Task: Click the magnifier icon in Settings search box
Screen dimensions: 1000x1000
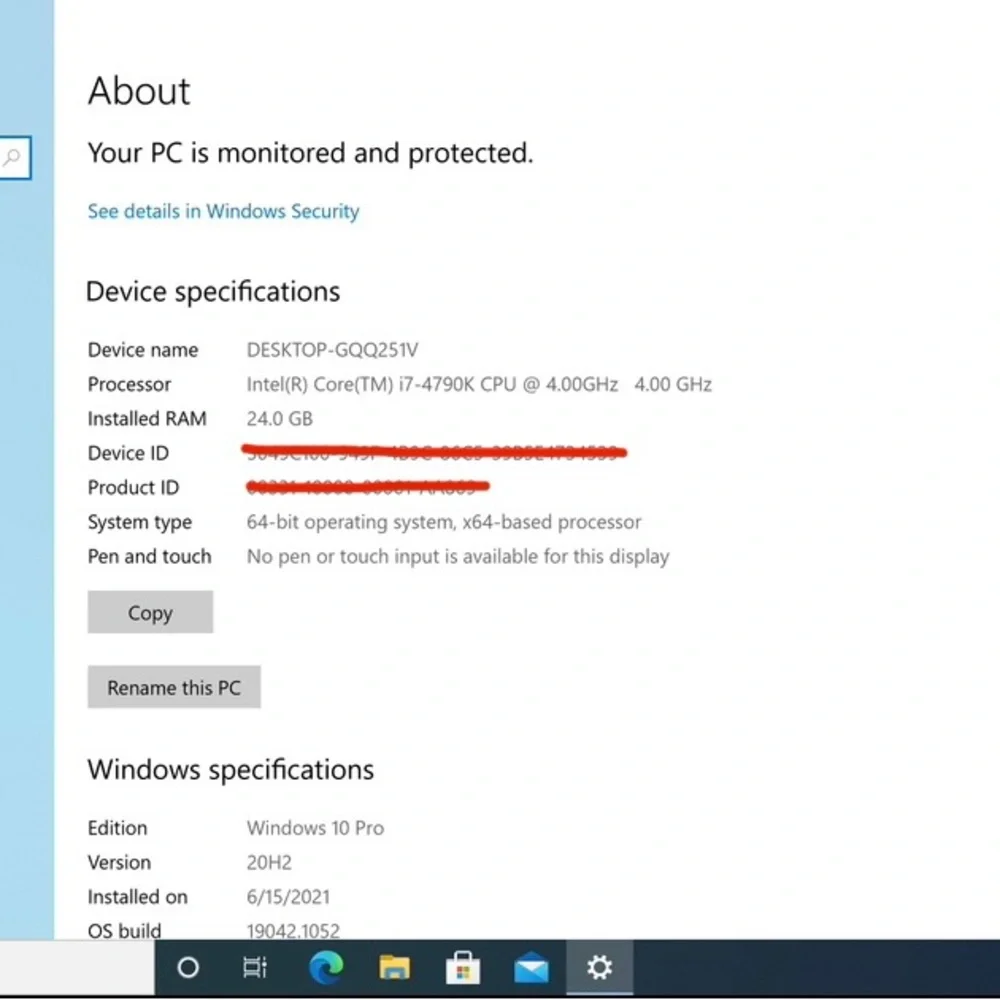Action: coord(13,157)
